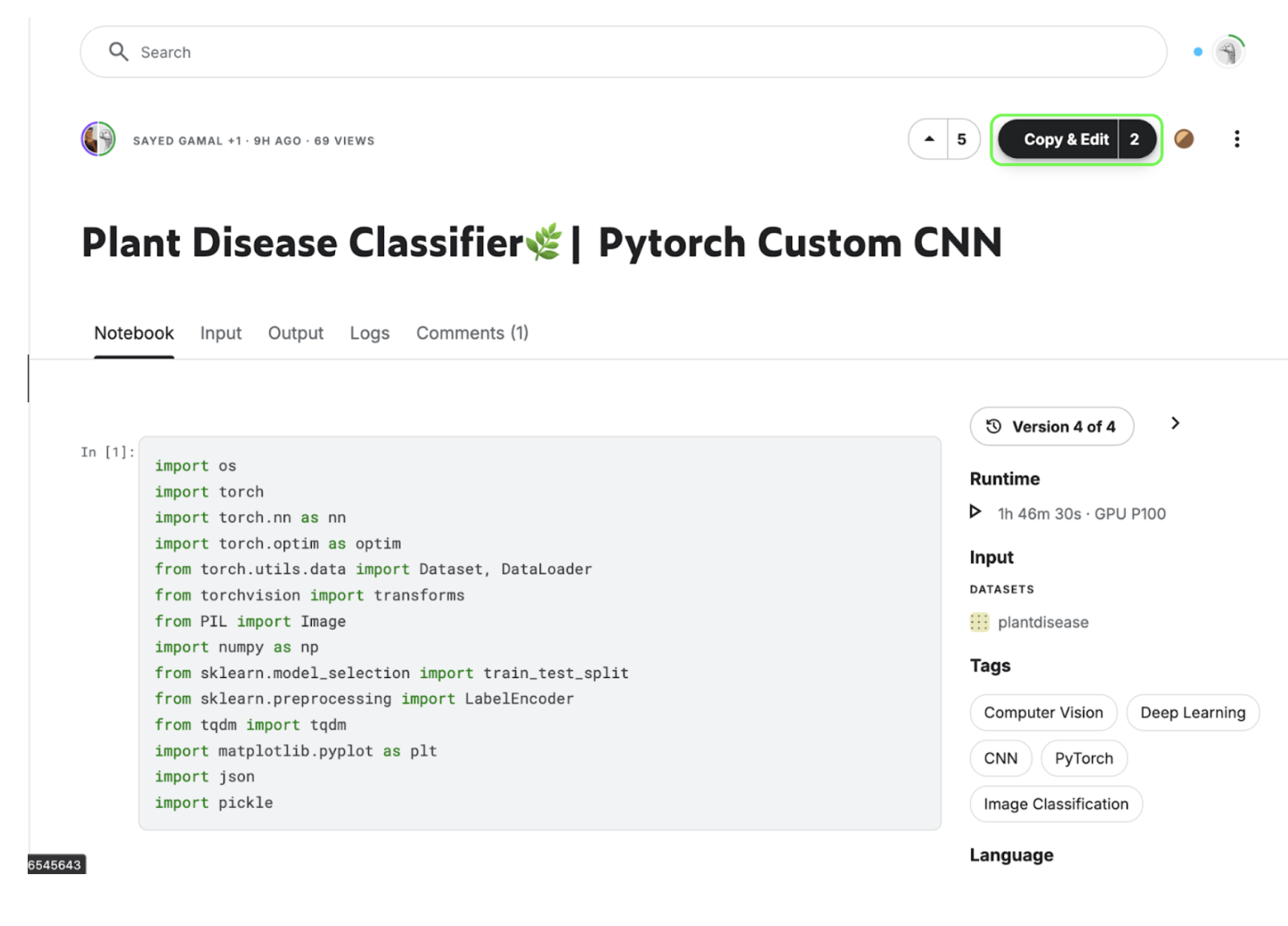Screen dimensions: 1288x926
Task: Select the Logs tab
Action: coord(369,333)
